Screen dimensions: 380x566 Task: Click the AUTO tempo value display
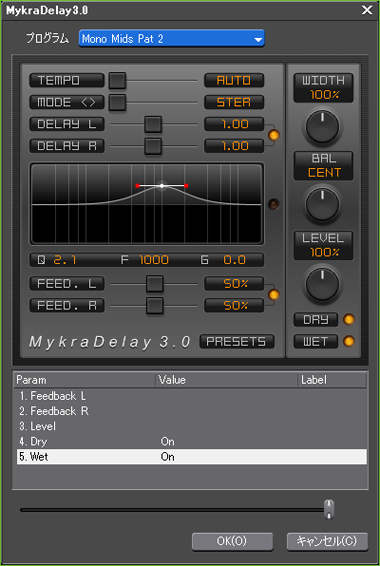tap(234, 80)
